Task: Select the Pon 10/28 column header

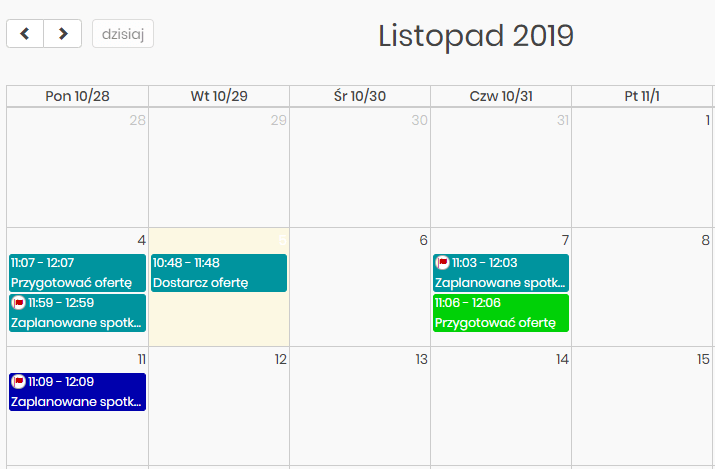Action: tap(77, 96)
